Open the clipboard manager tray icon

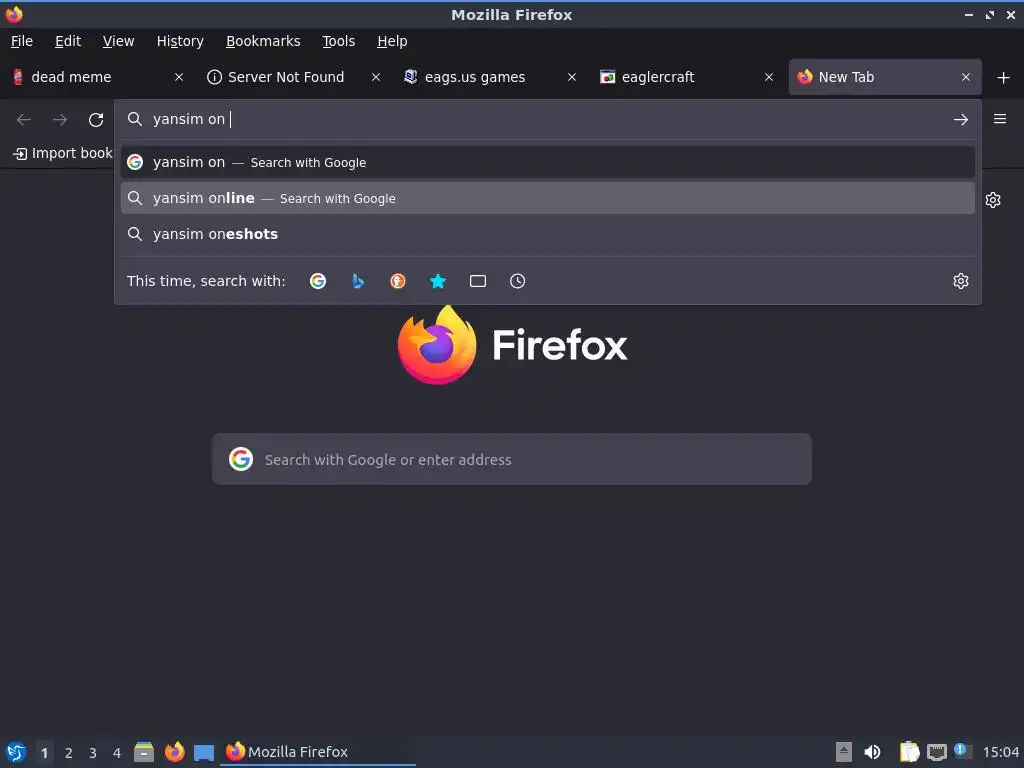[x=909, y=752]
